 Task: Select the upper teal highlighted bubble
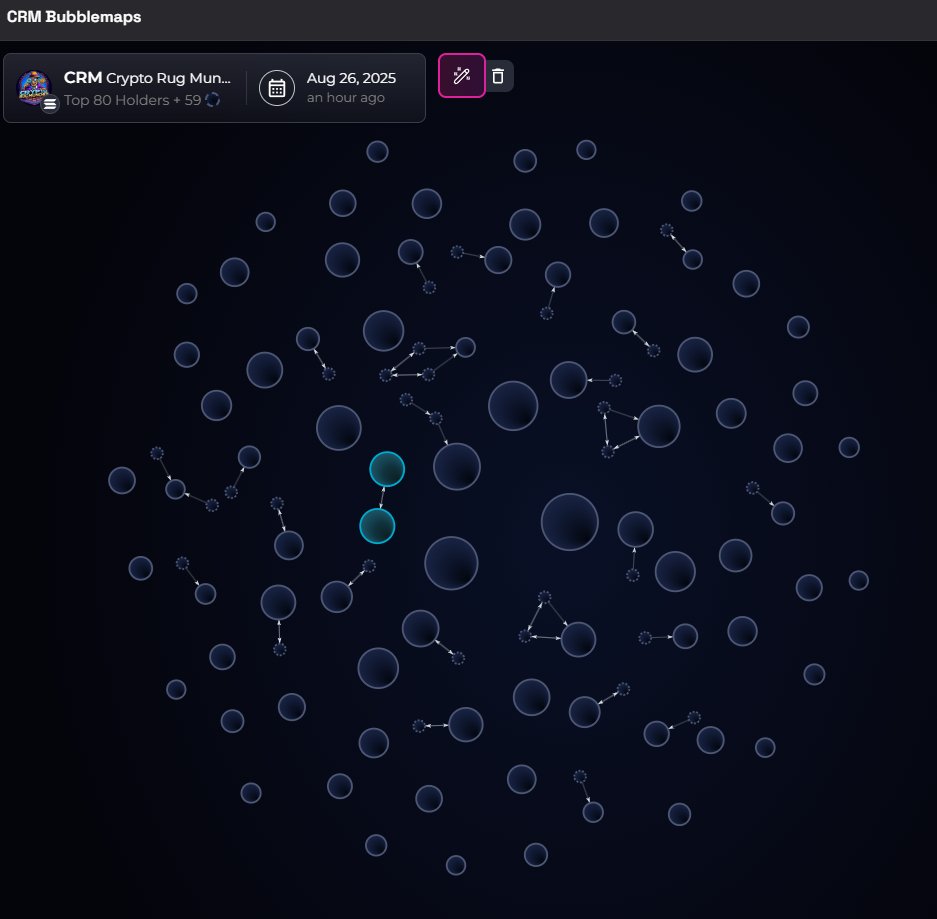click(x=387, y=469)
